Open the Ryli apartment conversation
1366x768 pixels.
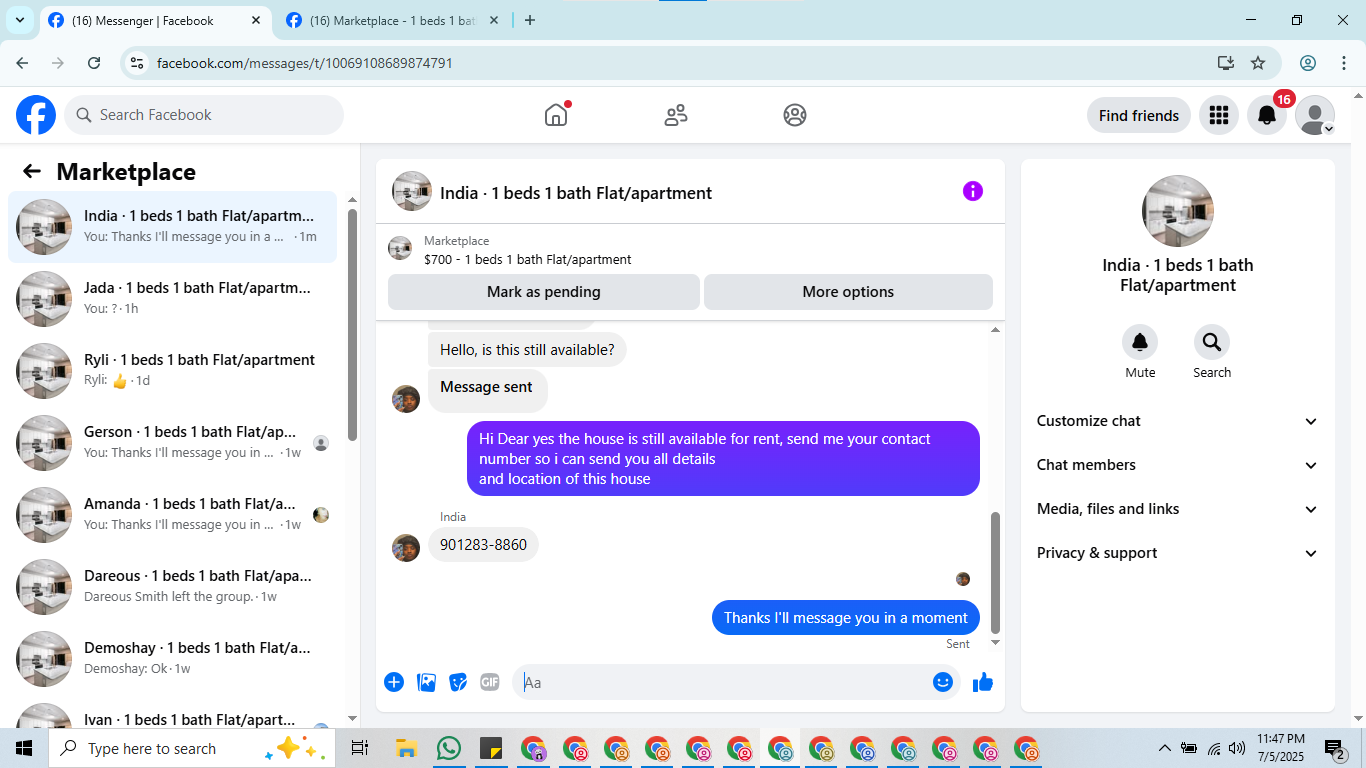pyautogui.click(x=172, y=371)
